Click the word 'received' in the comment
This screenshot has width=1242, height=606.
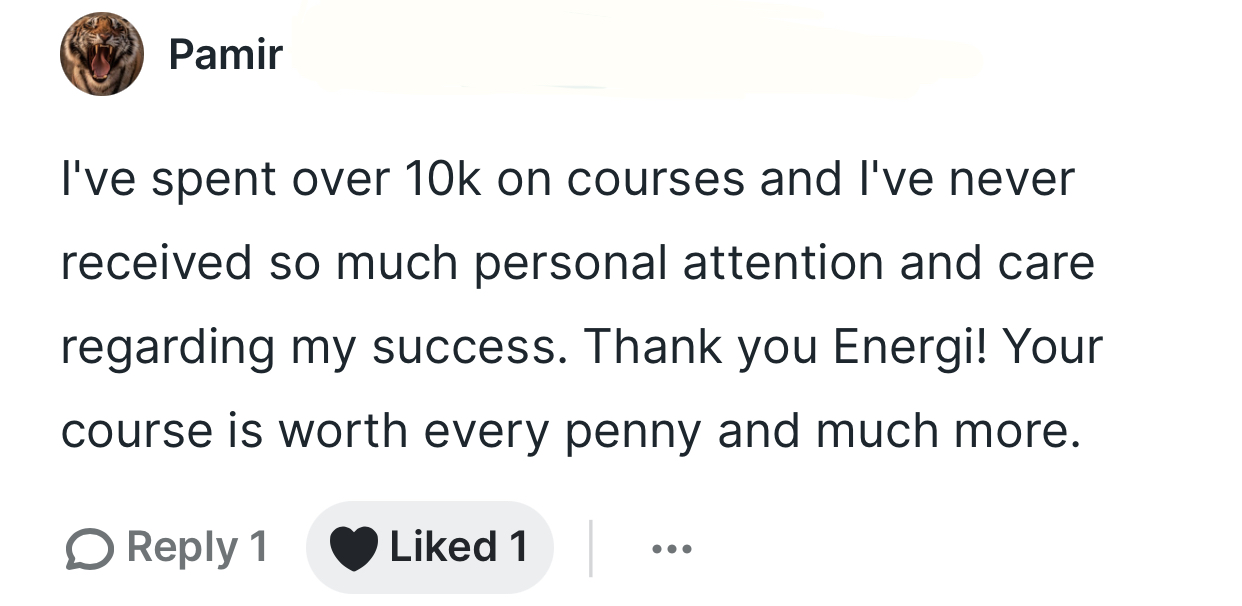coord(156,262)
